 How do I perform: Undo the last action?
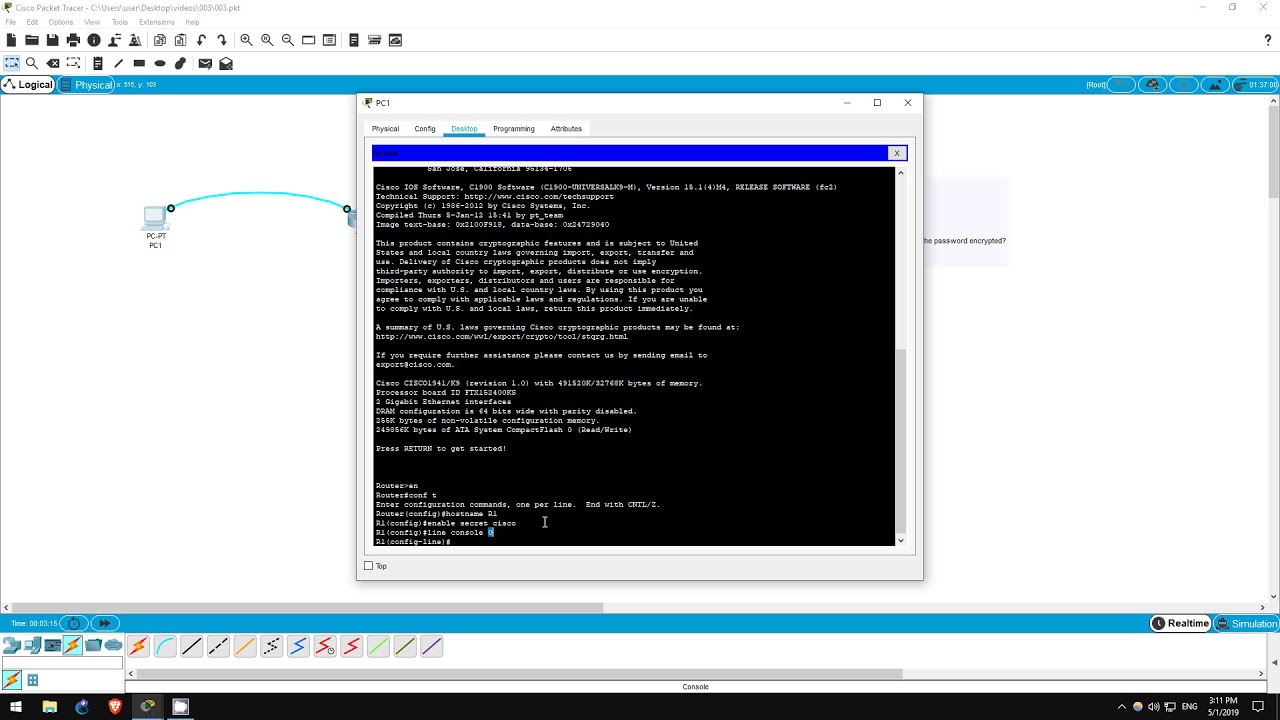point(201,40)
